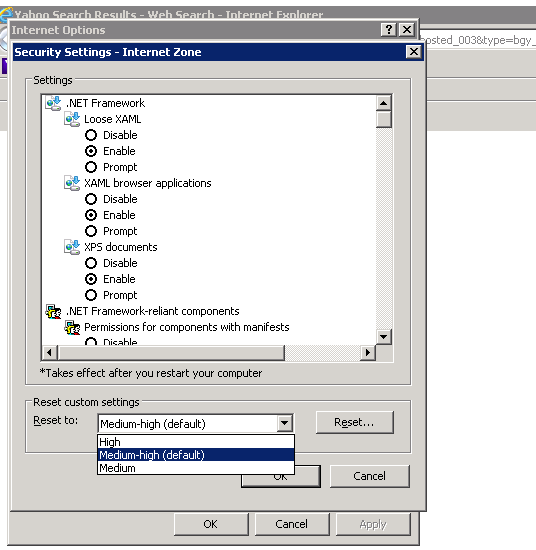Choose High from the reset level list
The height and width of the screenshot is (550, 536).
click(x=196, y=442)
